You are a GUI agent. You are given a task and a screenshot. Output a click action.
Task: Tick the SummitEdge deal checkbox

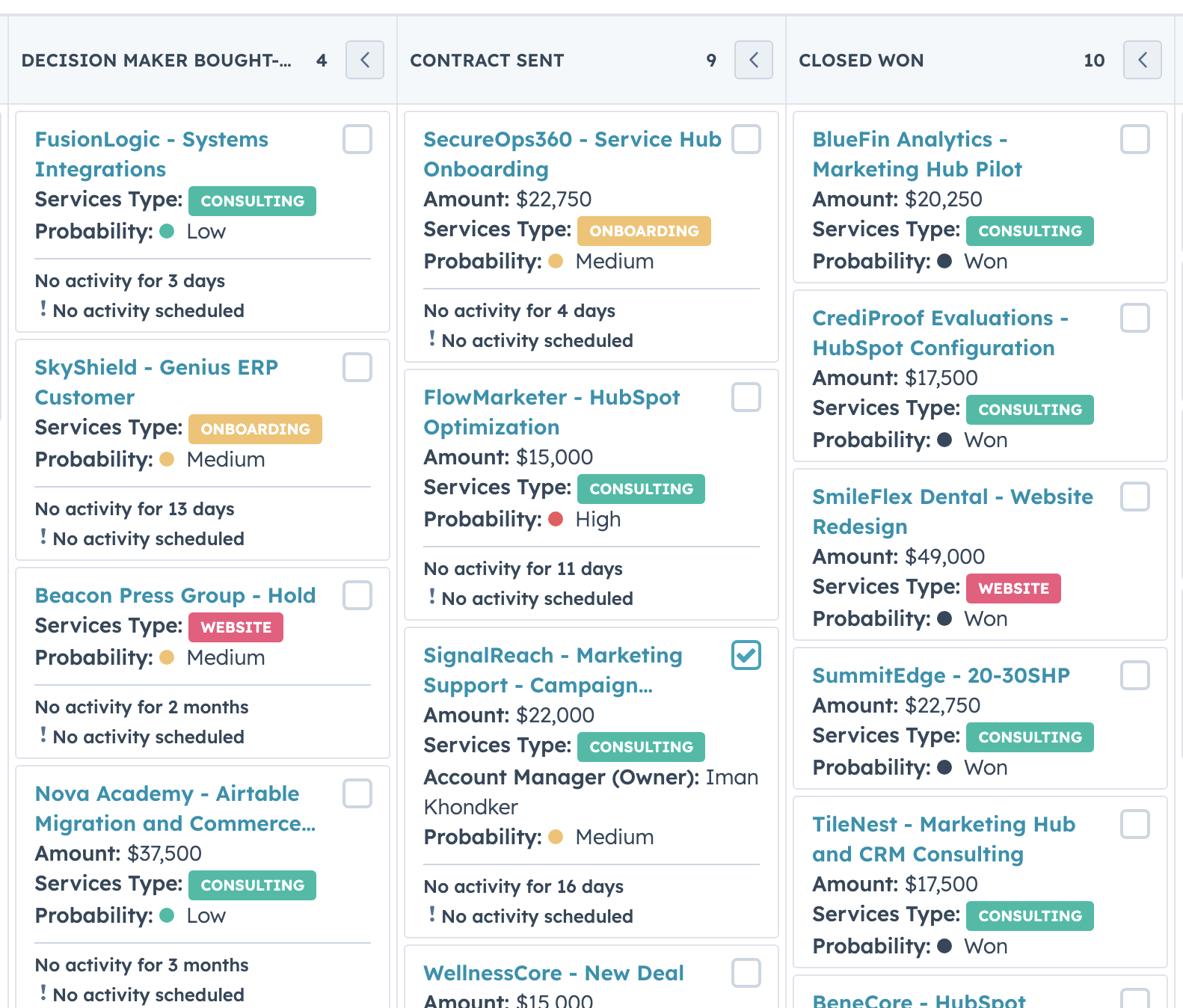click(x=1135, y=675)
